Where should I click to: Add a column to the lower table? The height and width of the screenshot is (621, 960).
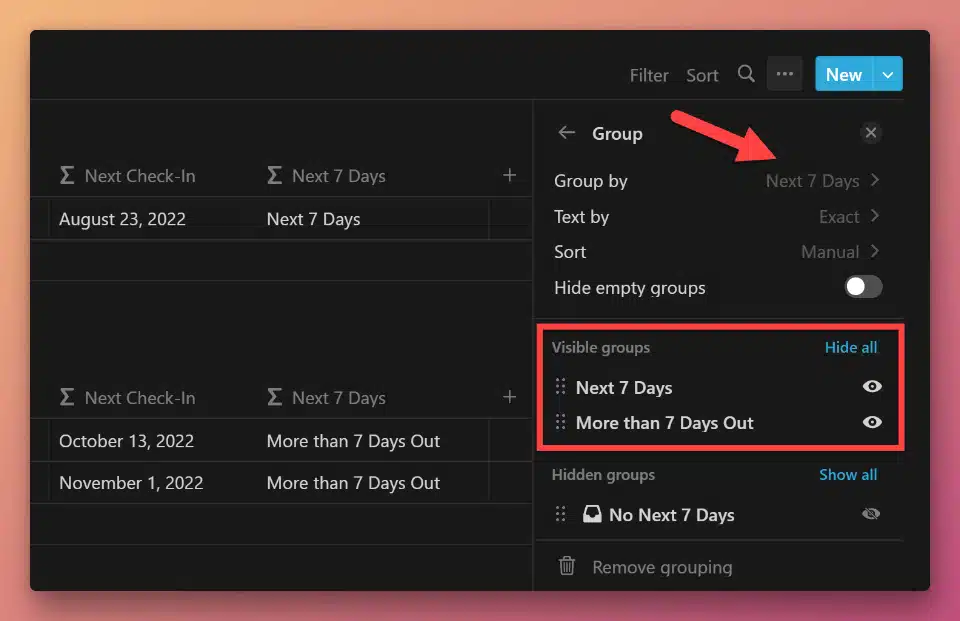click(509, 397)
